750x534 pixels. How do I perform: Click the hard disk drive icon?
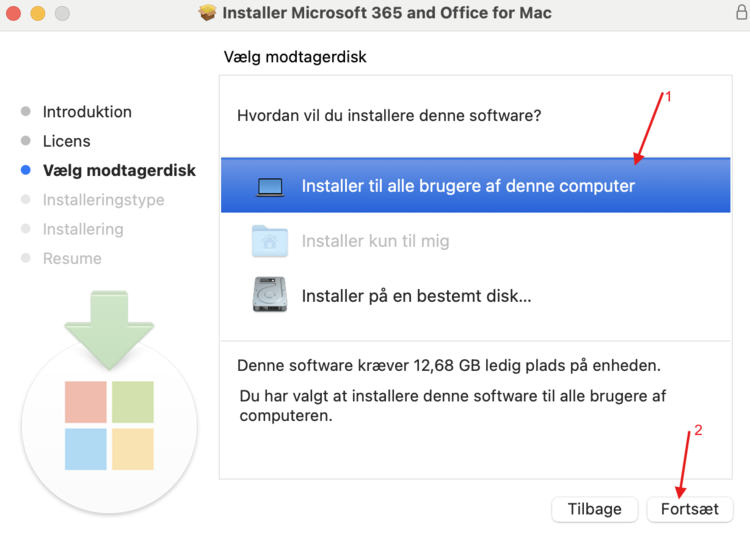click(x=270, y=295)
